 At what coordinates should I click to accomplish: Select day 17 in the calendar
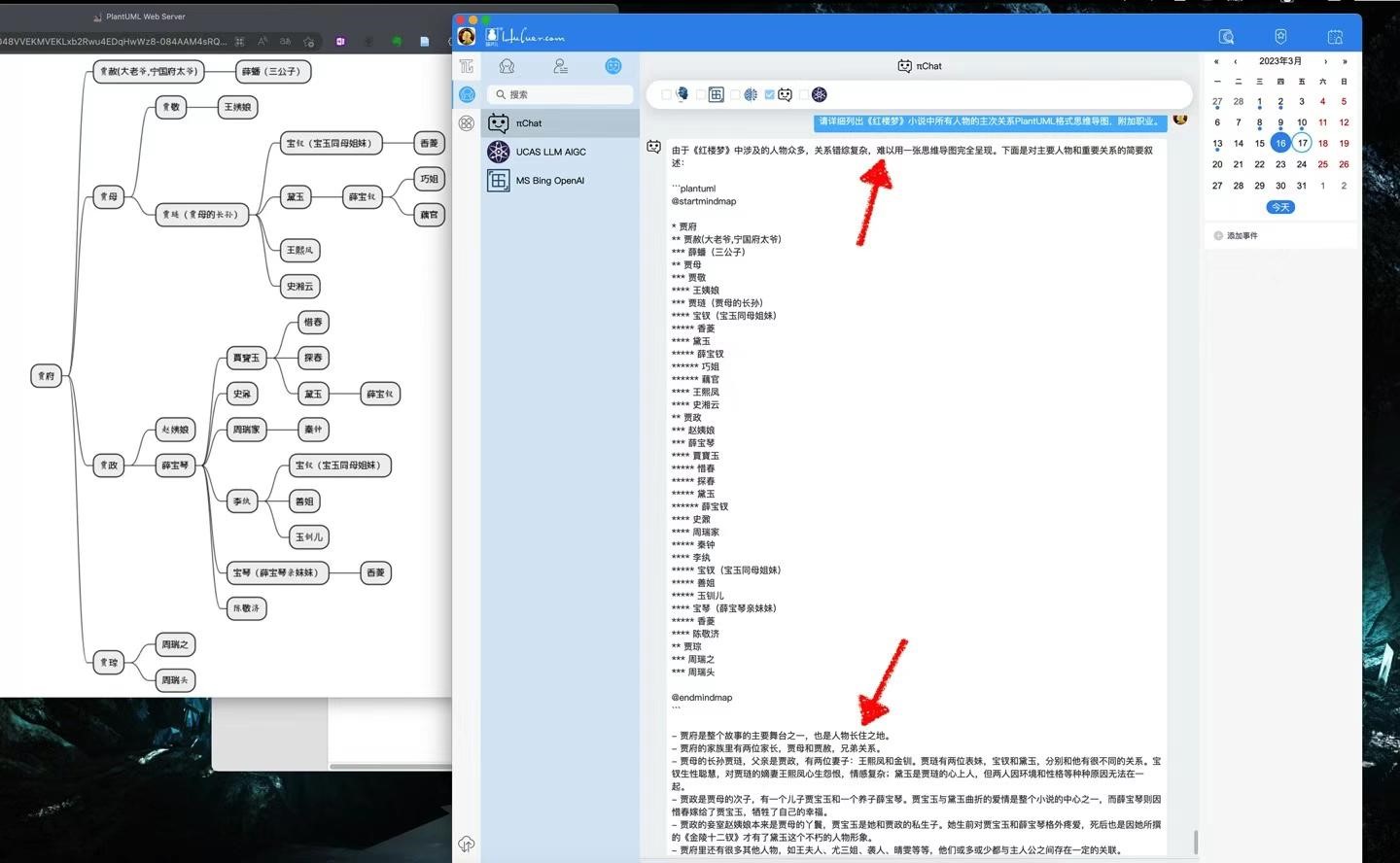click(1302, 143)
